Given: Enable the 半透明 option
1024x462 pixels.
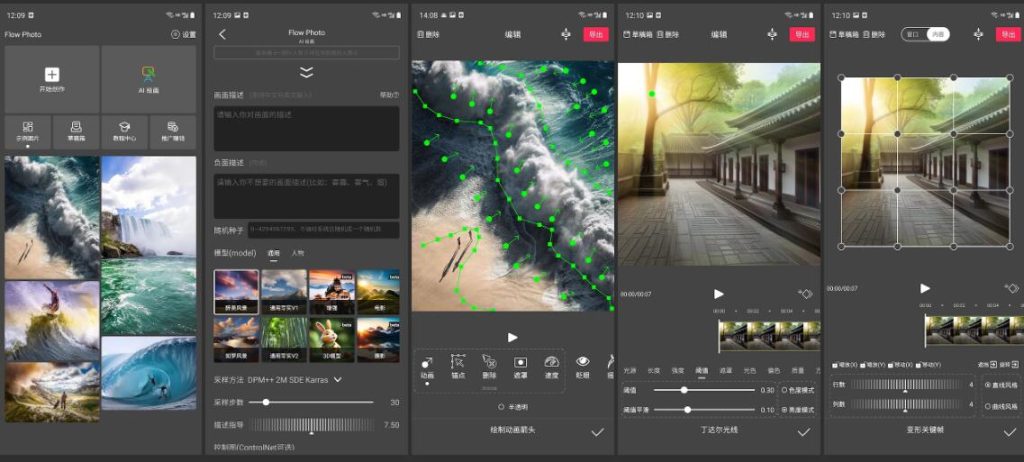Looking at the screenshot, I should pos(500,407).
